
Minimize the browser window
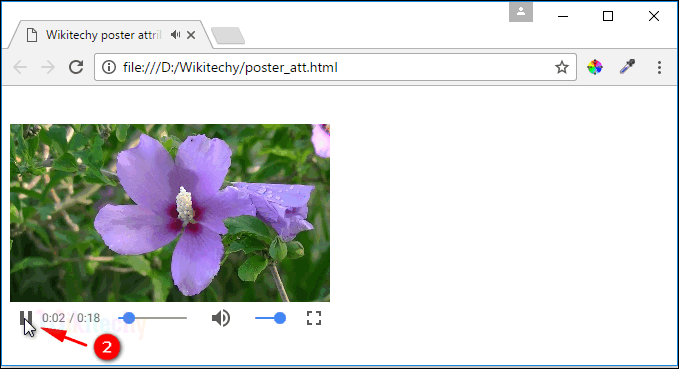click(x=563, y=16)
